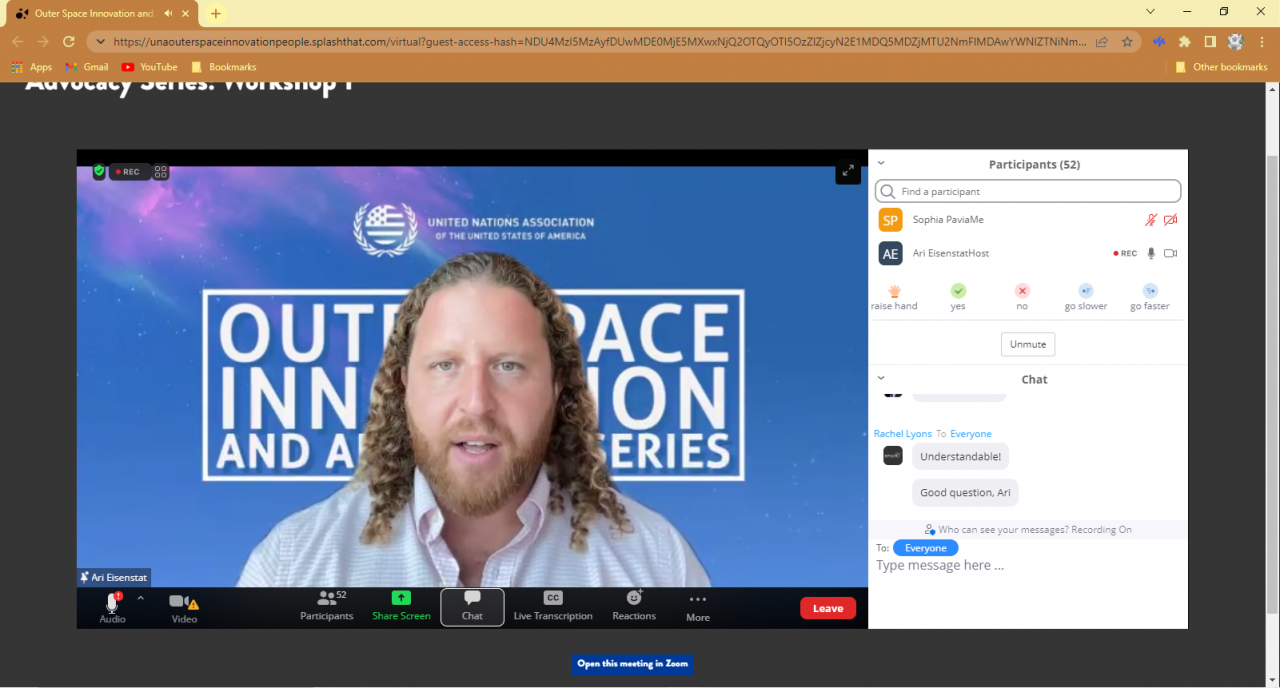Click the Unmute button in participants panel

coord(1028,344)
